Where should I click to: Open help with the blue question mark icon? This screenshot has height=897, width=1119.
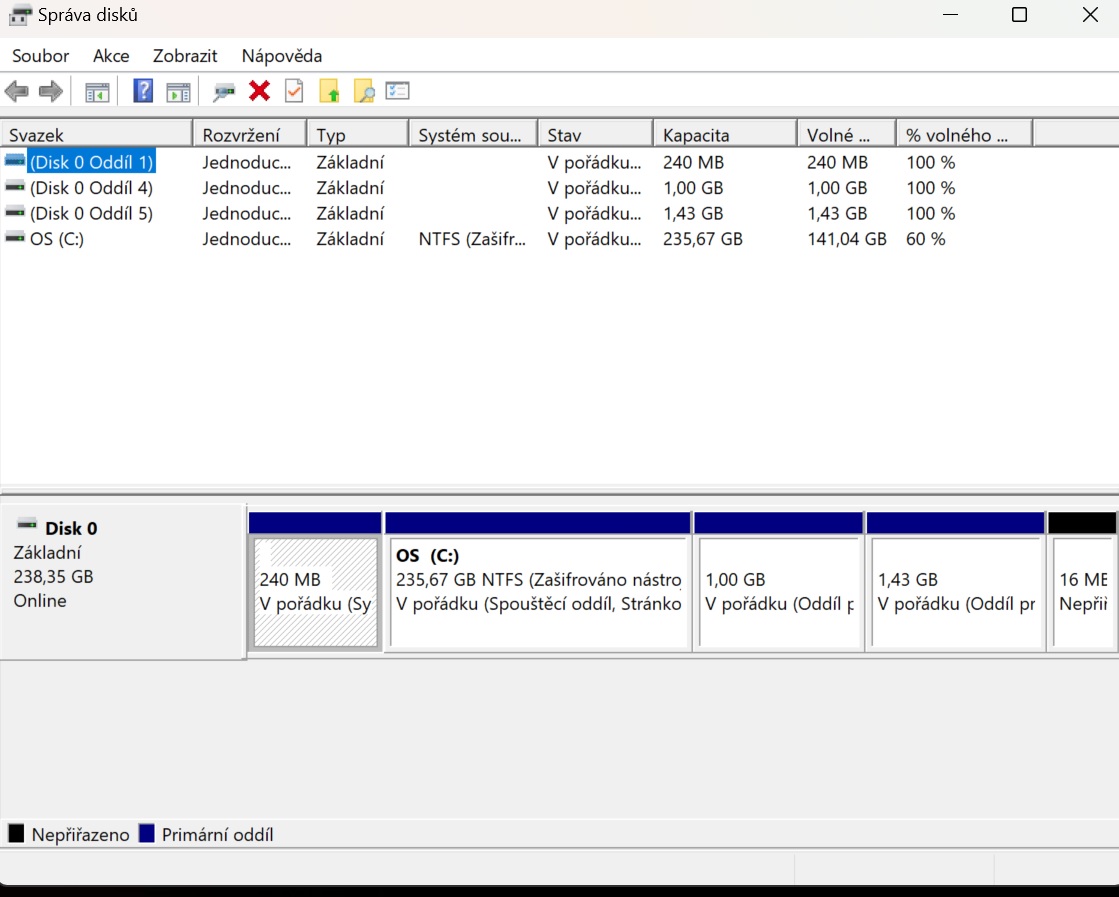[143, 92]
